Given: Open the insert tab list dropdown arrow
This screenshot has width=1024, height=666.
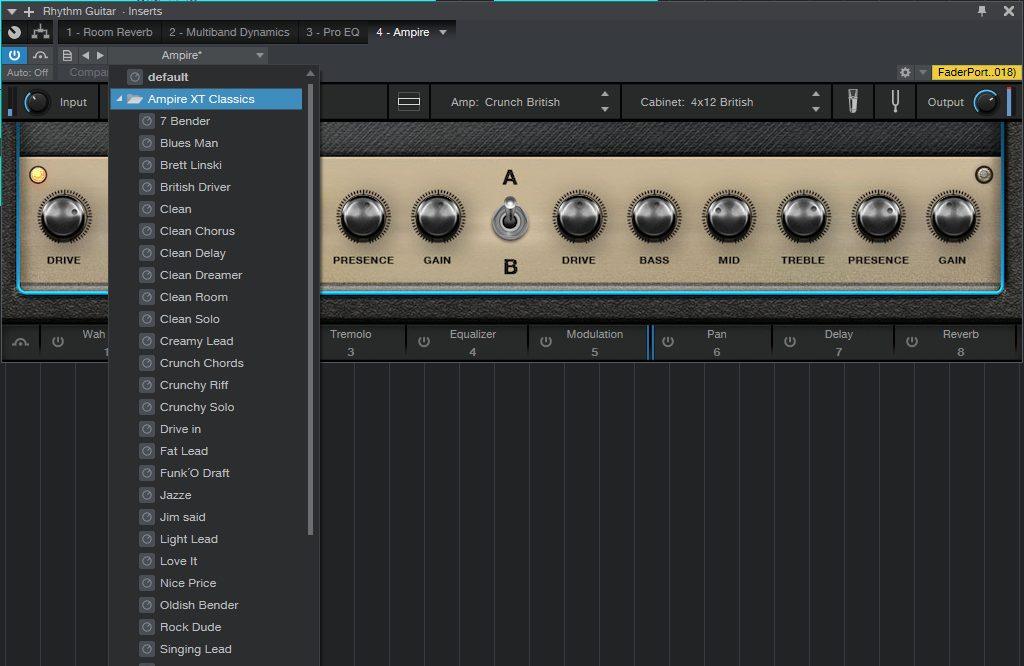Looking at the screenshot, I should pos(443,32).
